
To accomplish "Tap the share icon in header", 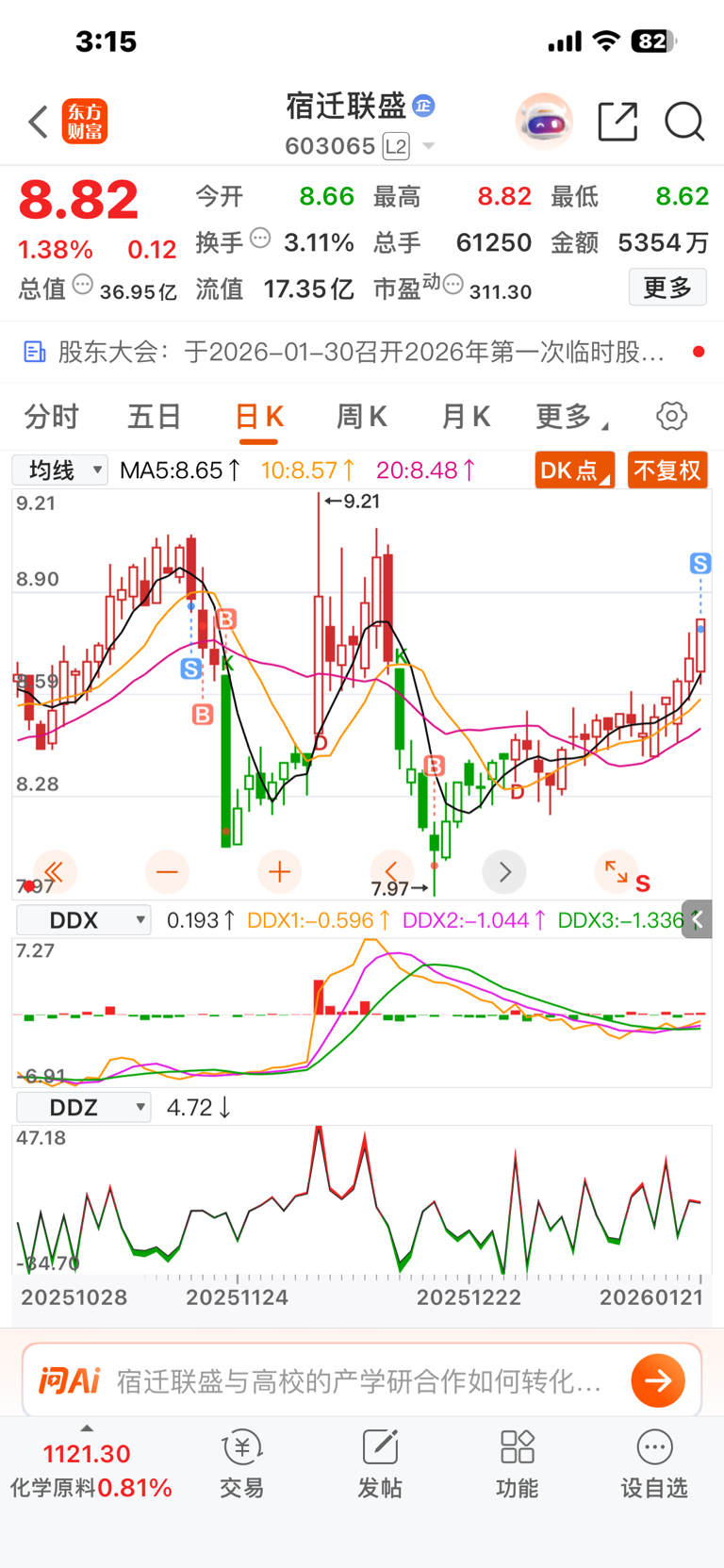I will tap(618, 122).
